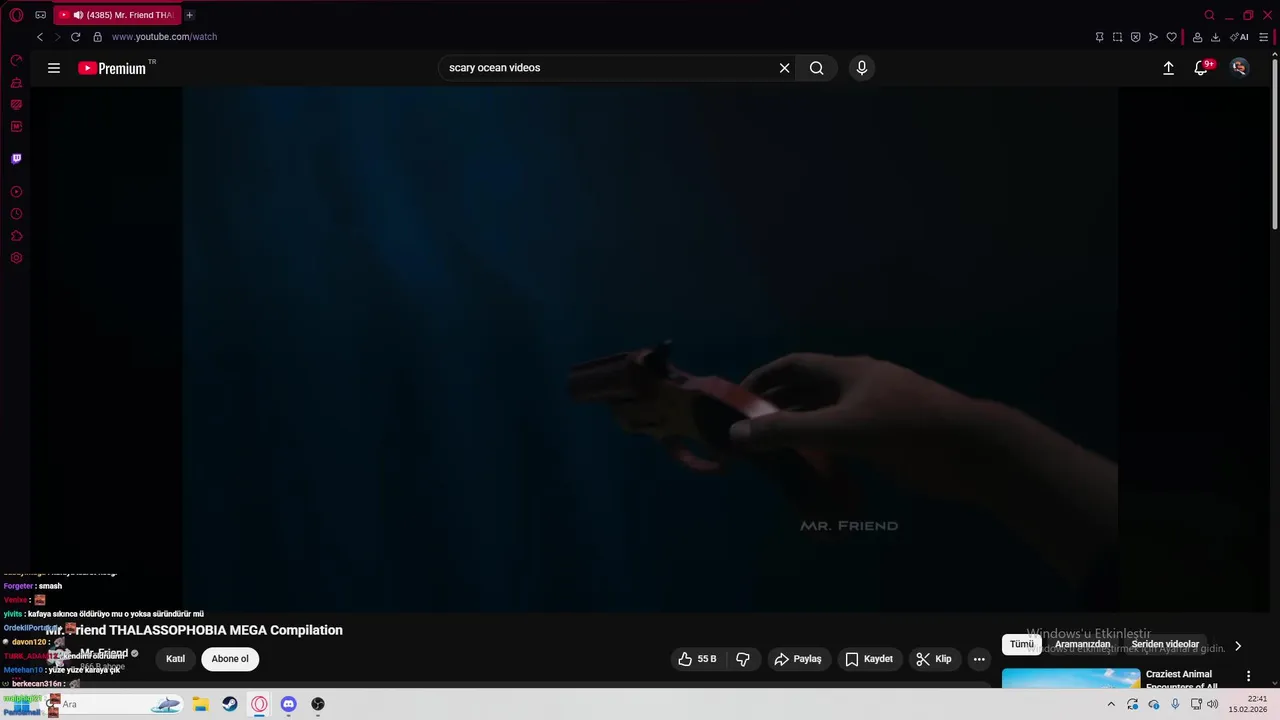
Task: Open OBS Studio from taskbar
Action: coord(318,704)
